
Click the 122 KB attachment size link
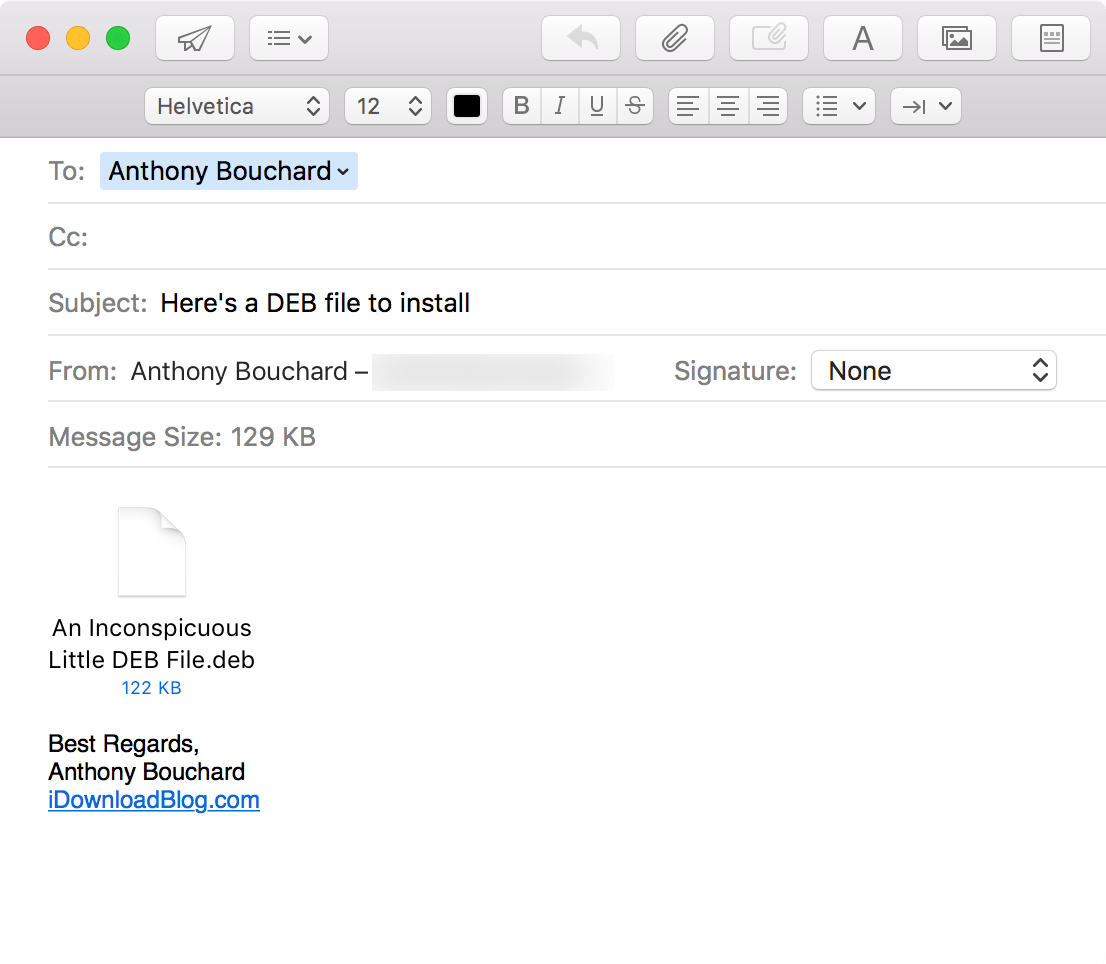pyautogui.click(x=151, y=687)
